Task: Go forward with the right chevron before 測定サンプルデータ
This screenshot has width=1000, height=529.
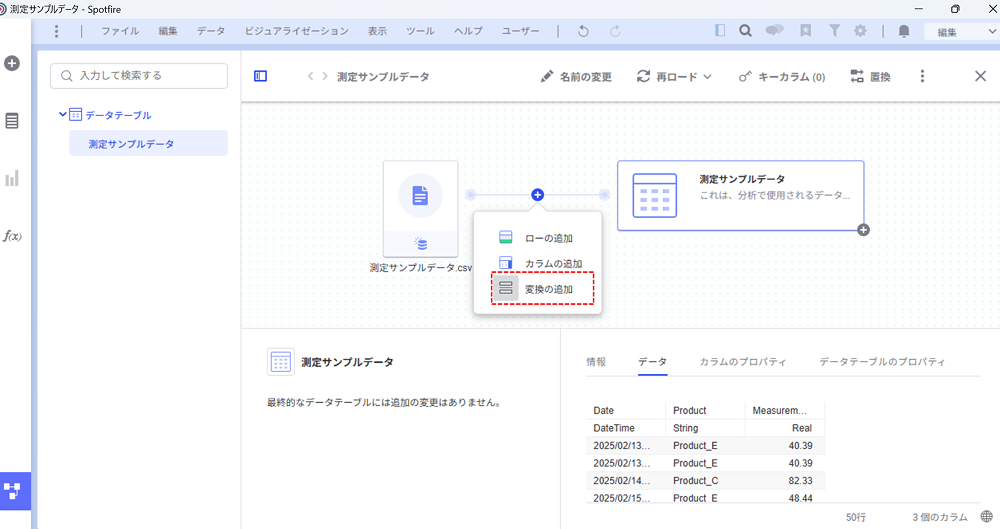Action: 325,76
